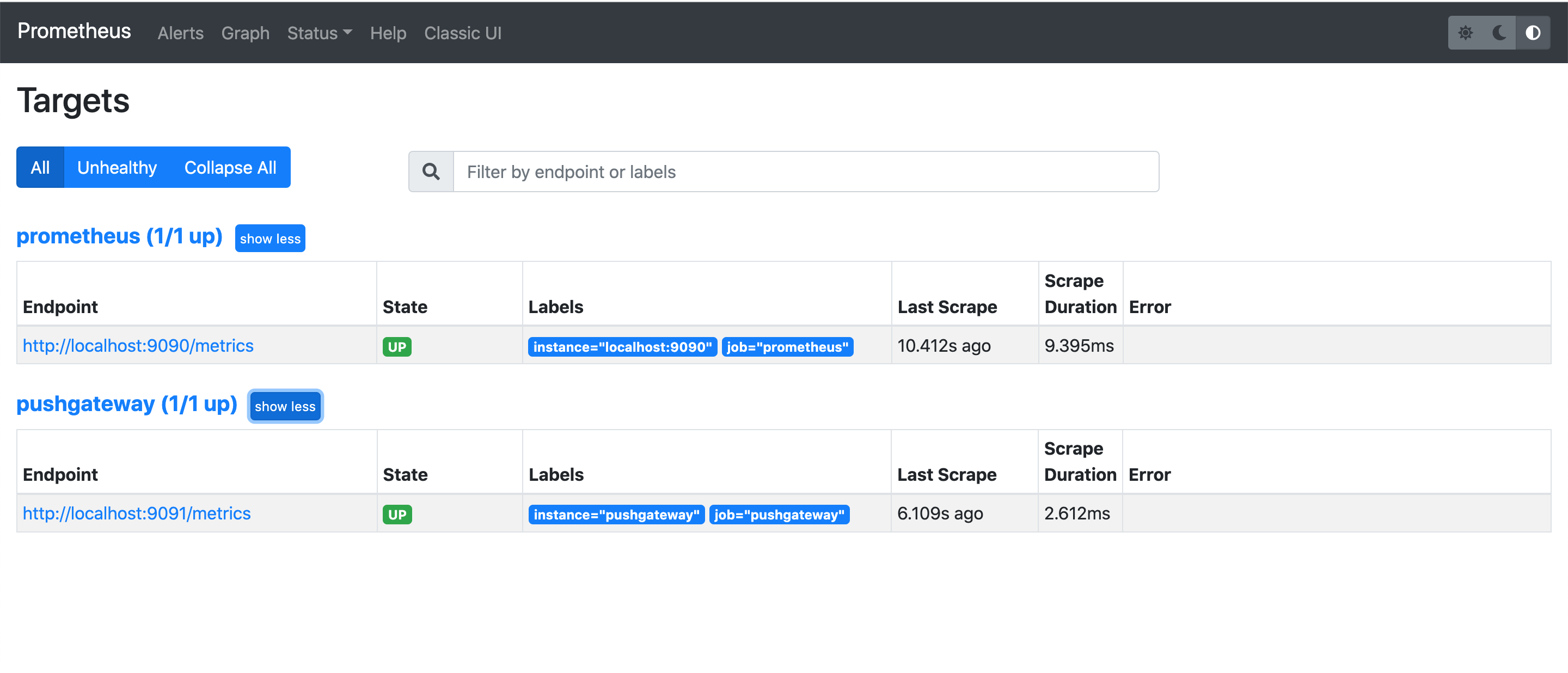Collapse the pushgateway group with show less
1568x673 pixels.
tap(285, 406)
